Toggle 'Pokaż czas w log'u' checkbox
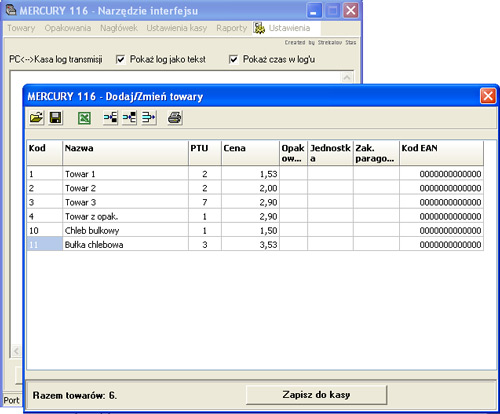The height and width of the screenshot is (414, 500). pyautogui.click(x=233, y=59)
